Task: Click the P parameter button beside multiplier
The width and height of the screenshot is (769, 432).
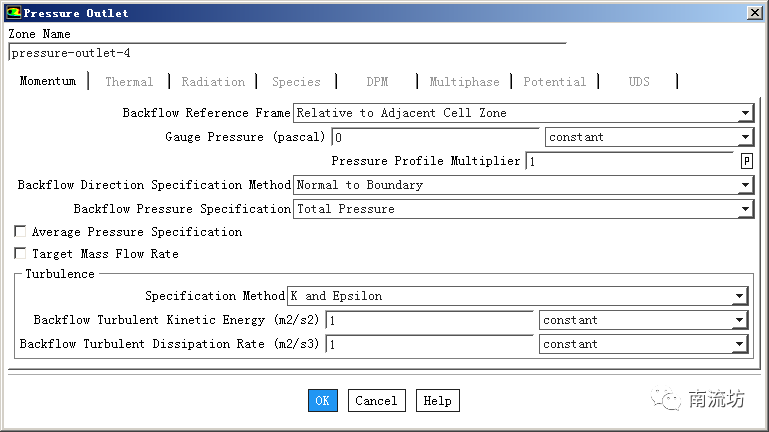Action: 746,161
